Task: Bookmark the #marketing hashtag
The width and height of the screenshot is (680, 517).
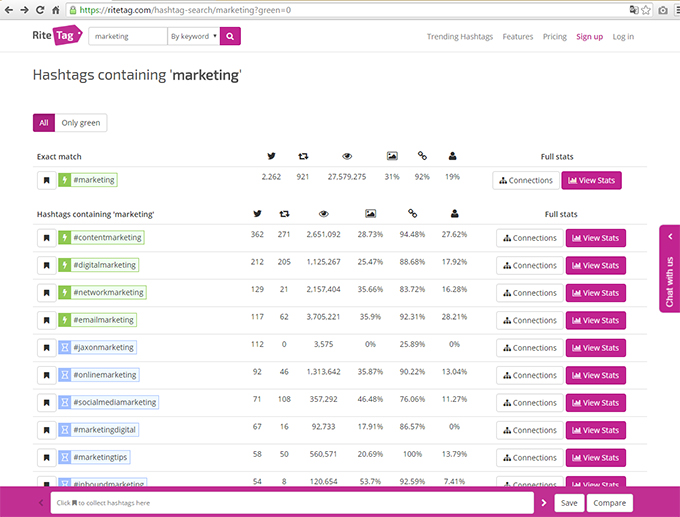Action: (46, 180)
